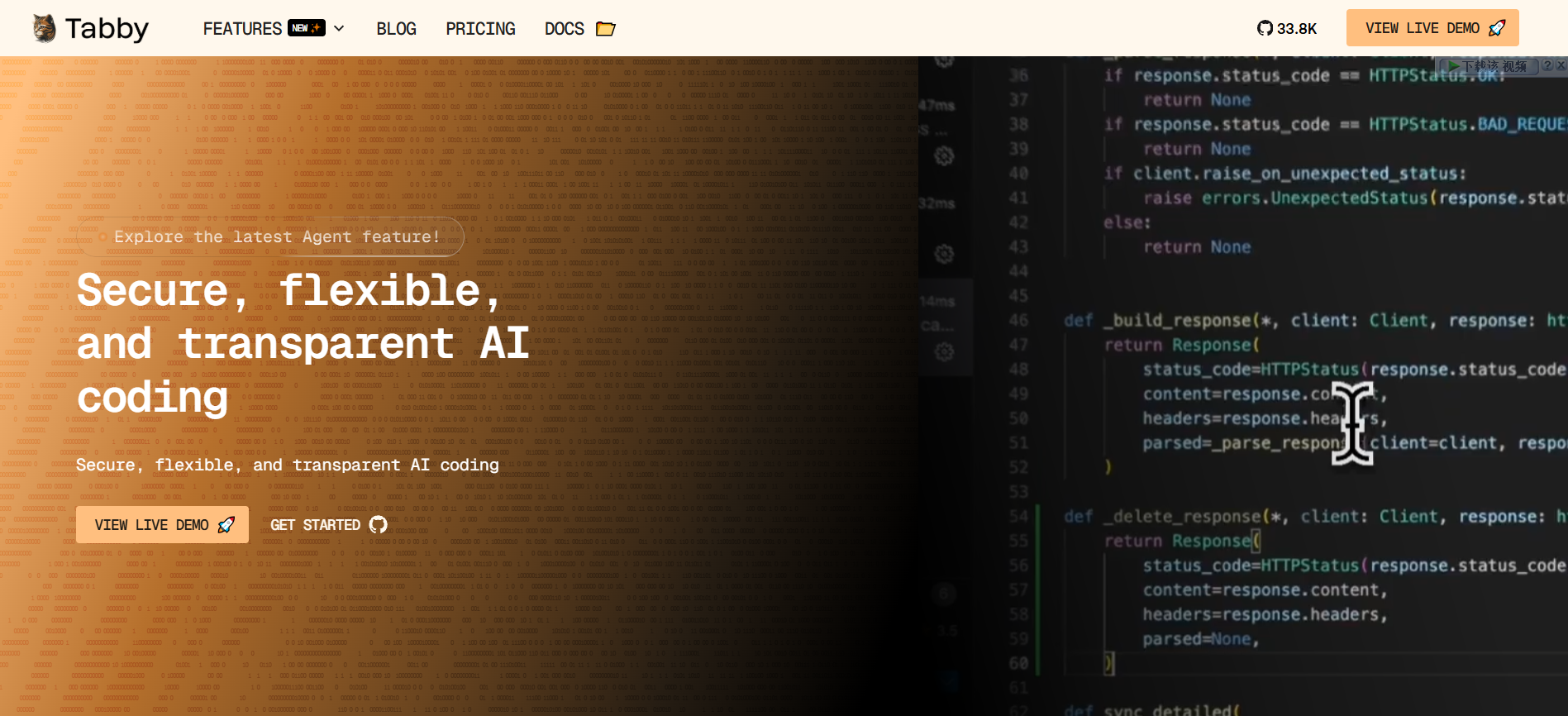The height and width of the screenshot is (716, 1568).
Task: Click the GET STARTED link
Action: click(x=328, y=524)
